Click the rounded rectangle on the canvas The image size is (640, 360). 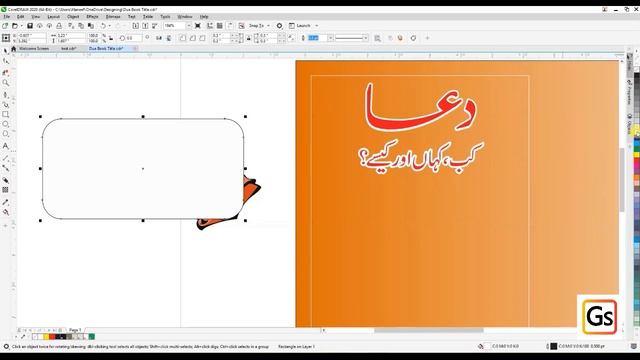[x=143, y=169]
